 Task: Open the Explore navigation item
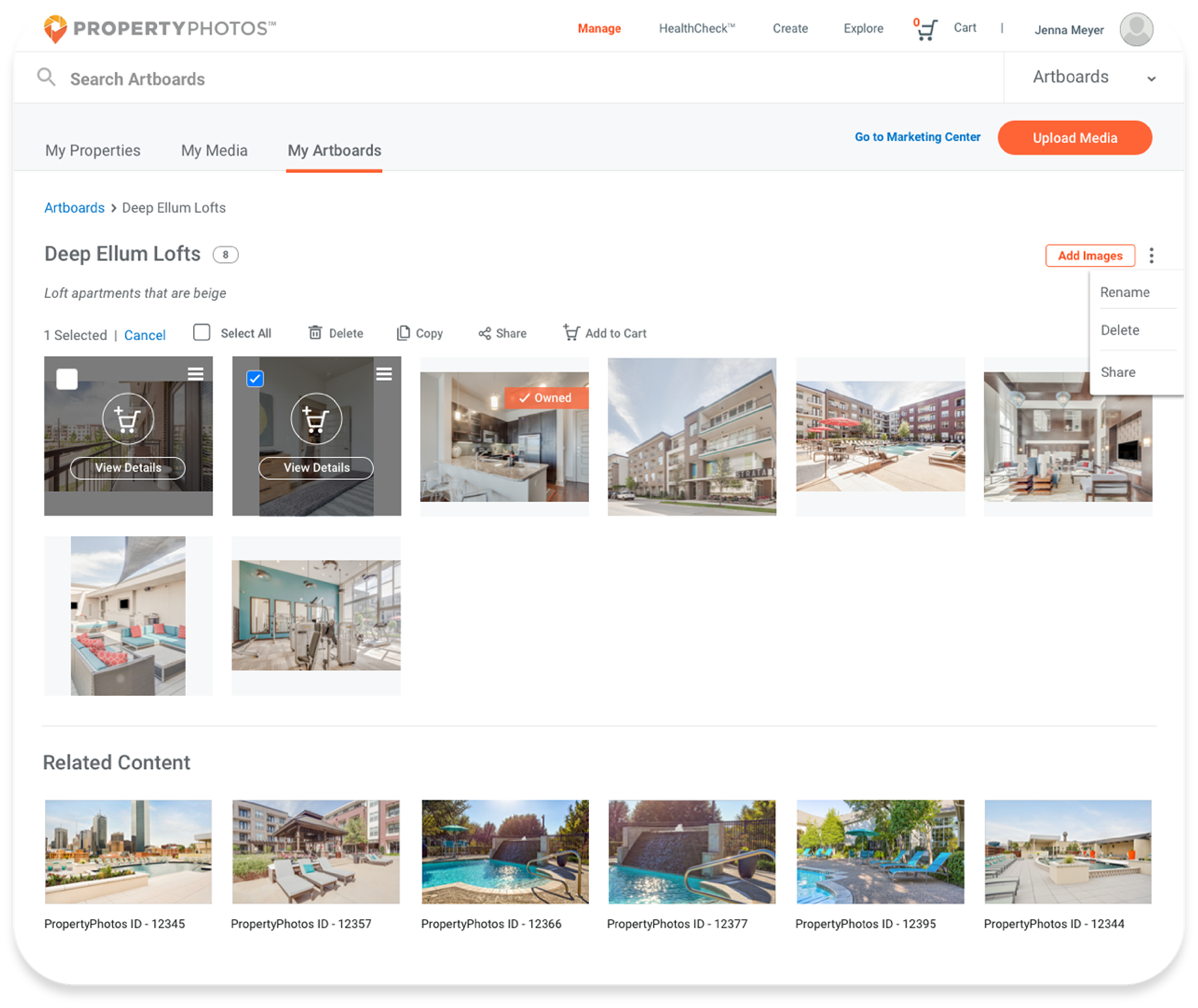(863, 29)
